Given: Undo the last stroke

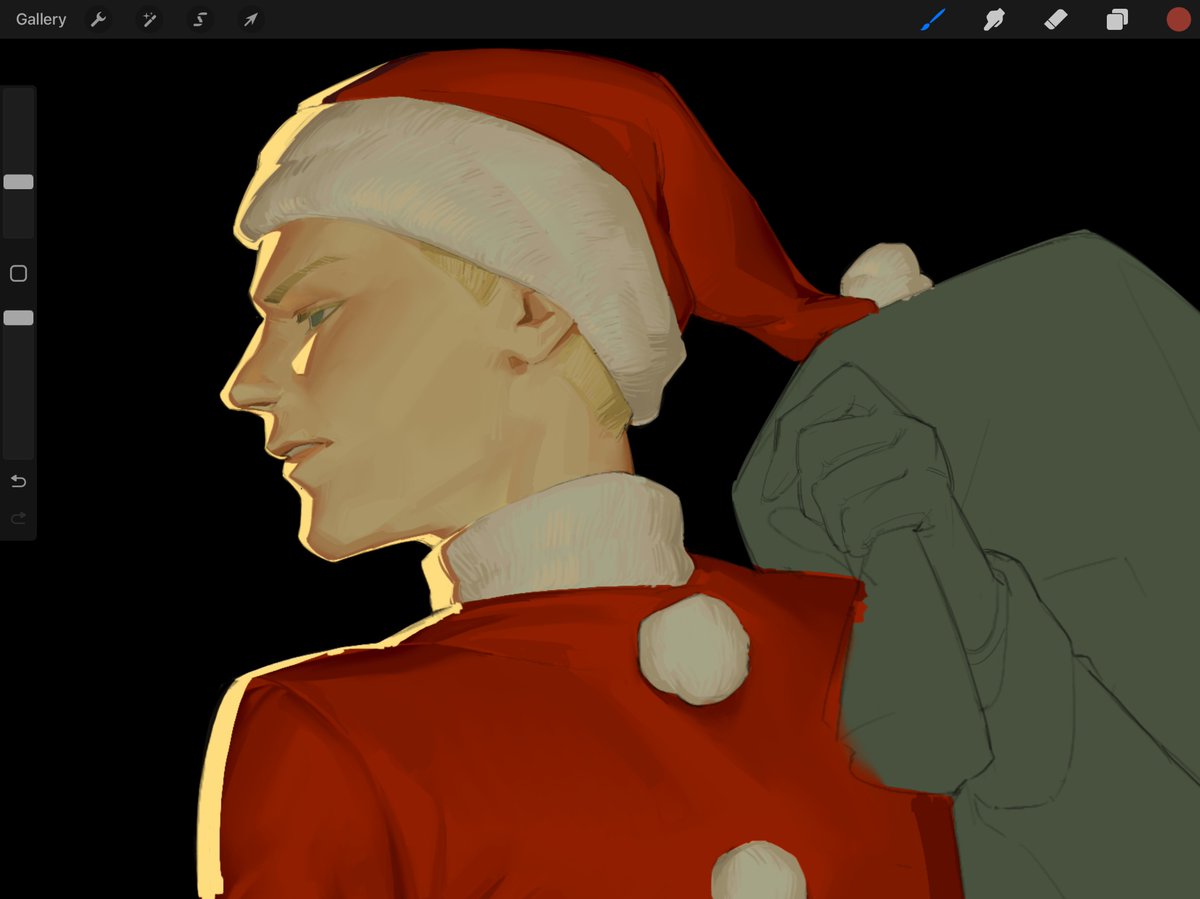Looking at the screenshot, I should pyautogui.click(x=18, y=481).
